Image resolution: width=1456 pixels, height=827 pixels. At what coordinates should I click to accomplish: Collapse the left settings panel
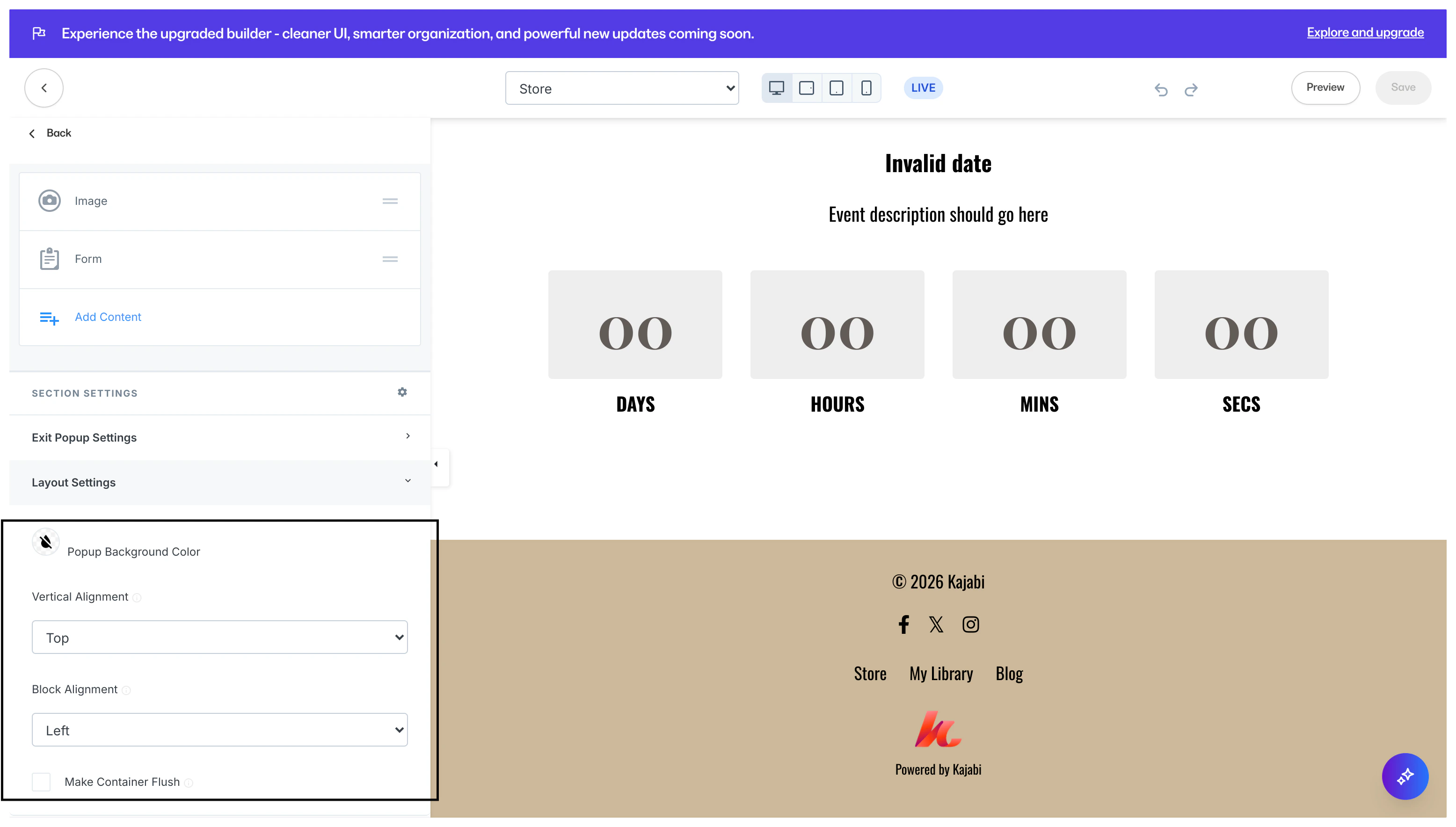pyautogui.click(x=437, y=464)
